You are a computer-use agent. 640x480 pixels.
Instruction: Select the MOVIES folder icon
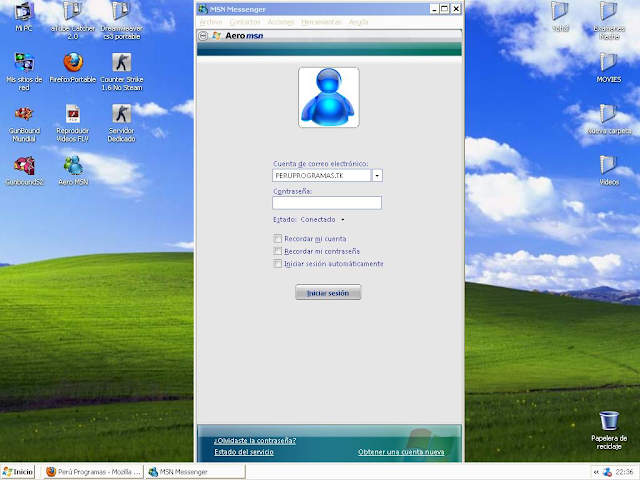(x=609, y=67)
